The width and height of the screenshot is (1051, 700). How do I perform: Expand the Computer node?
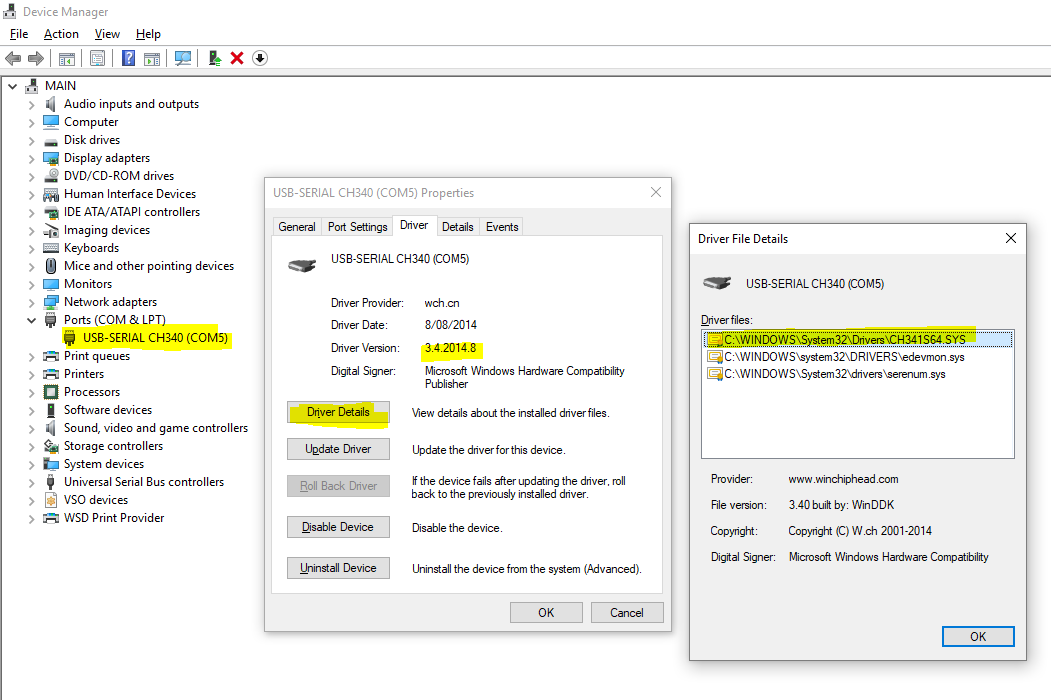point(31,123)
